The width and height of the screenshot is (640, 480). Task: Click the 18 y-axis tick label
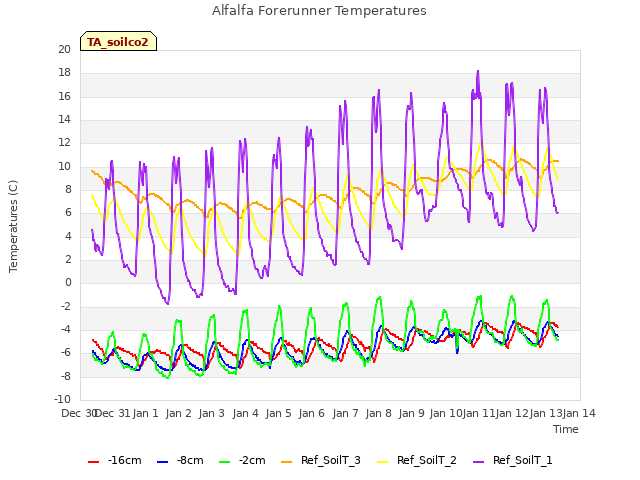click(x=64, y=73)
